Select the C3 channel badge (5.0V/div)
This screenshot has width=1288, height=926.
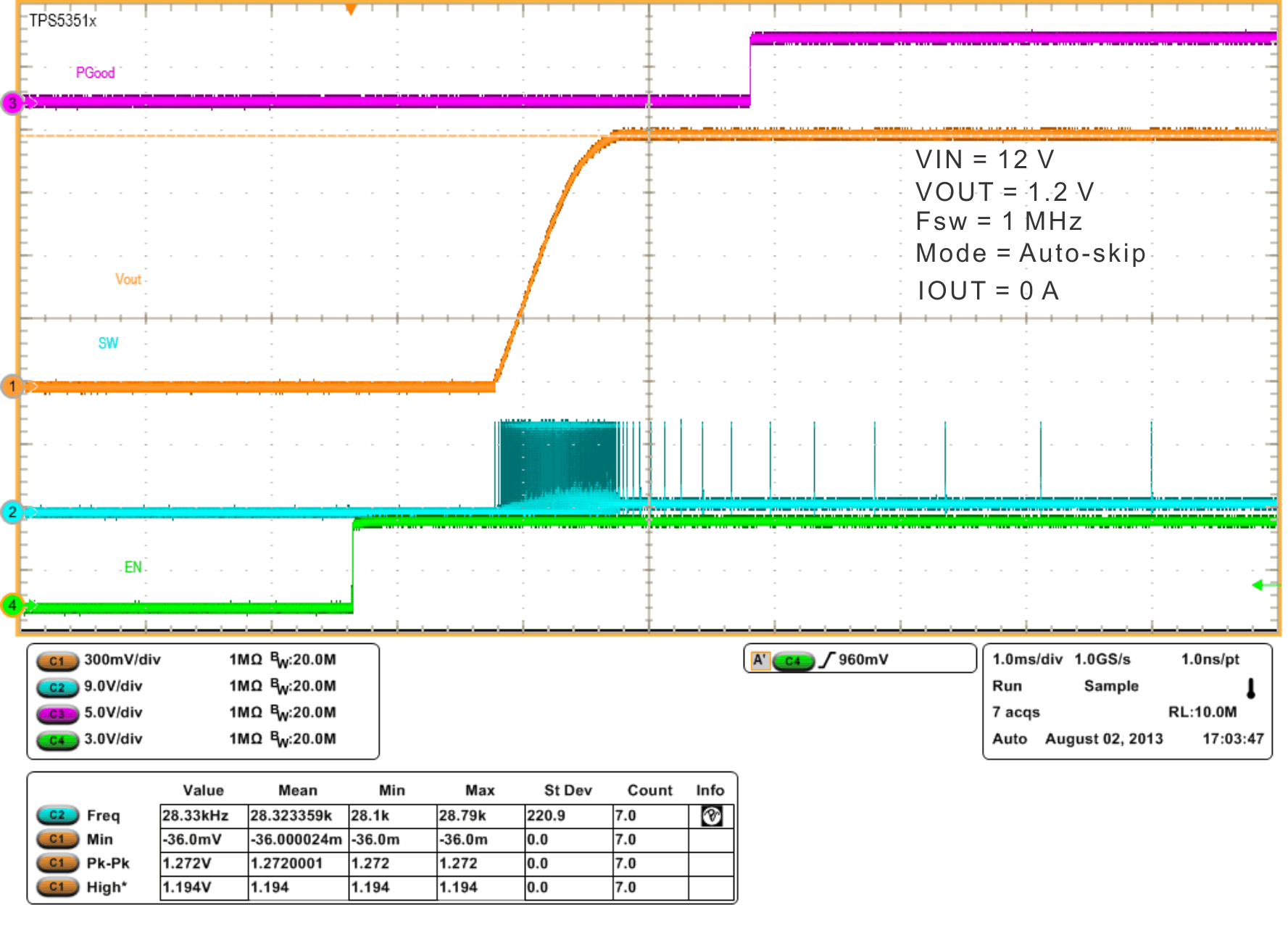[x=57, y=714]
